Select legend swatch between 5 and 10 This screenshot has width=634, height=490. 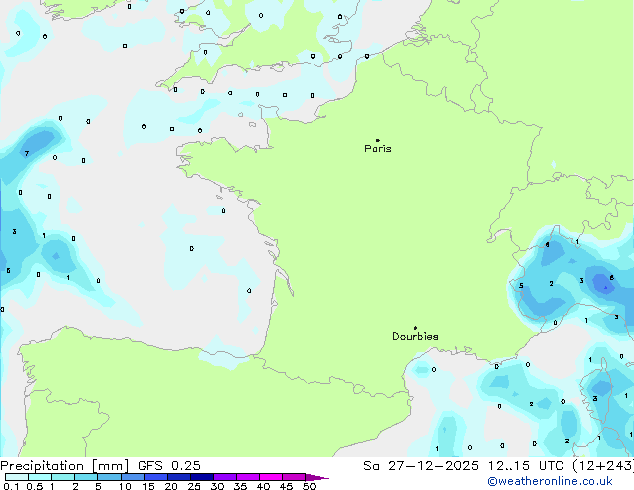(x=110, y=477)
